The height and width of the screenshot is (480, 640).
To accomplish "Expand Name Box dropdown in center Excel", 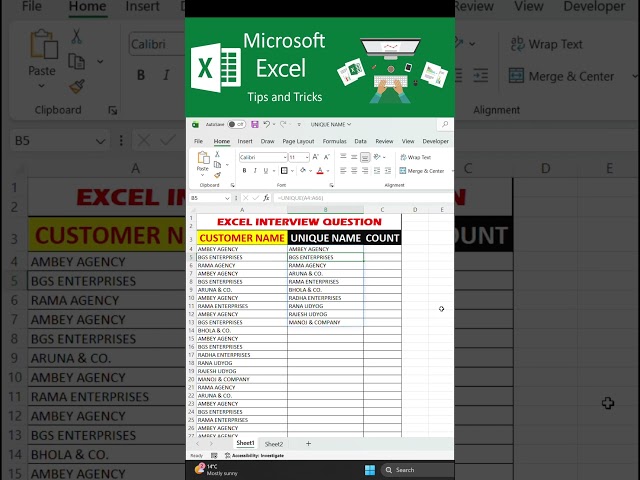I will click(x=227, y=198).
